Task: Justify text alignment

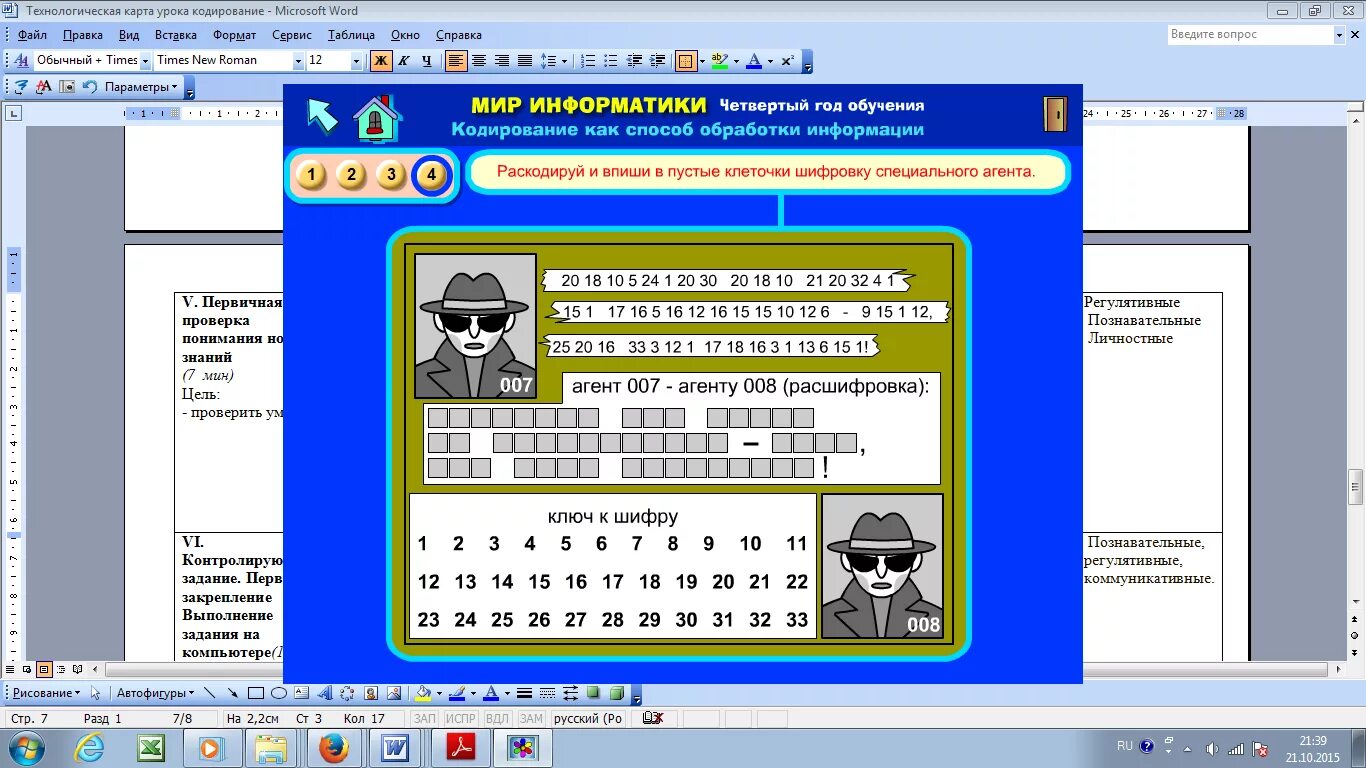Action: [x=525, y=61]
